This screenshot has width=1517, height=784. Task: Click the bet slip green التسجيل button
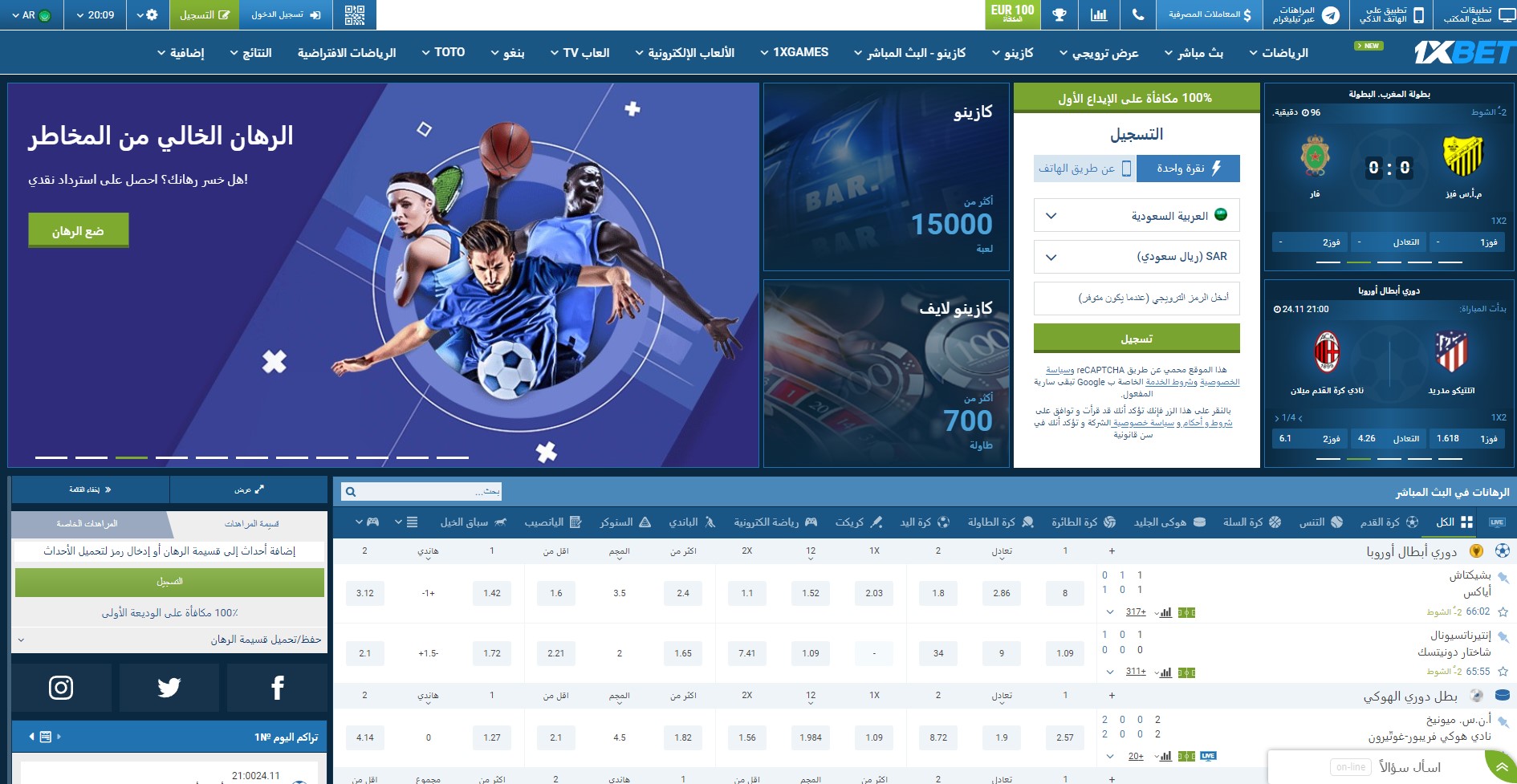point(169,582)
